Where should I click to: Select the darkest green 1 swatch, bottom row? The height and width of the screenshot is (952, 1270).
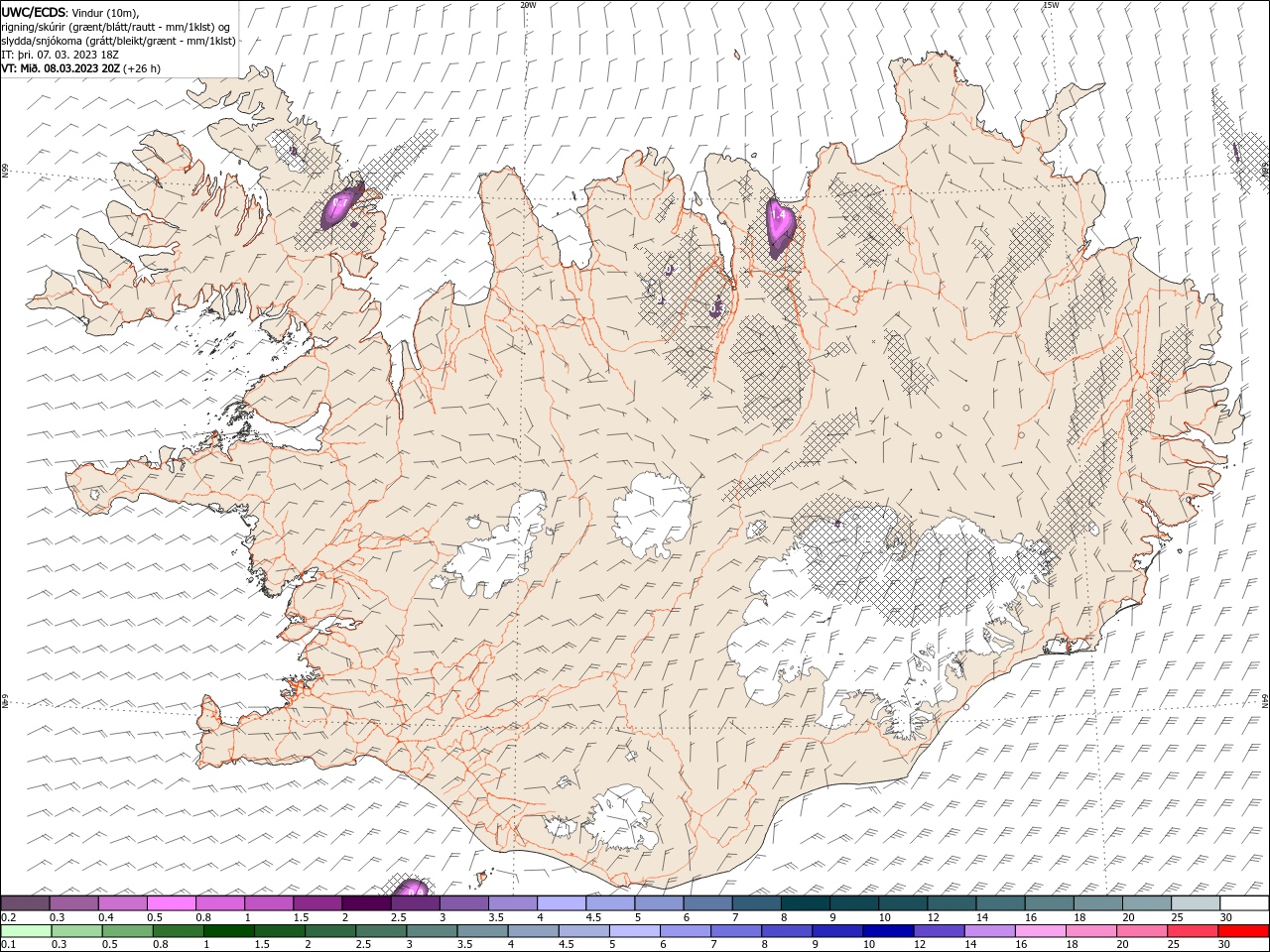click(229, 931)
